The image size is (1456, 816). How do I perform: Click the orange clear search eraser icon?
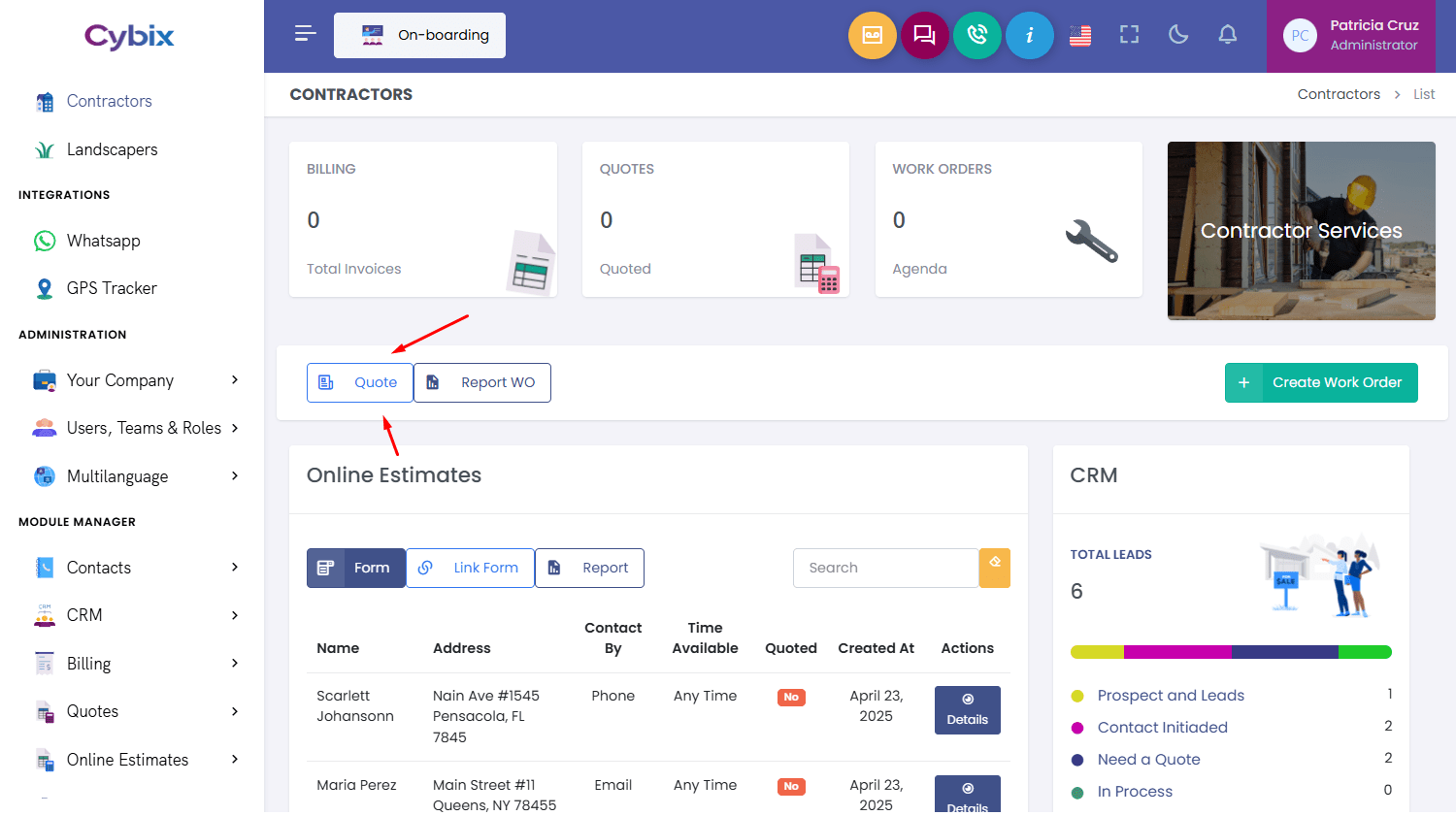point(995,568)
